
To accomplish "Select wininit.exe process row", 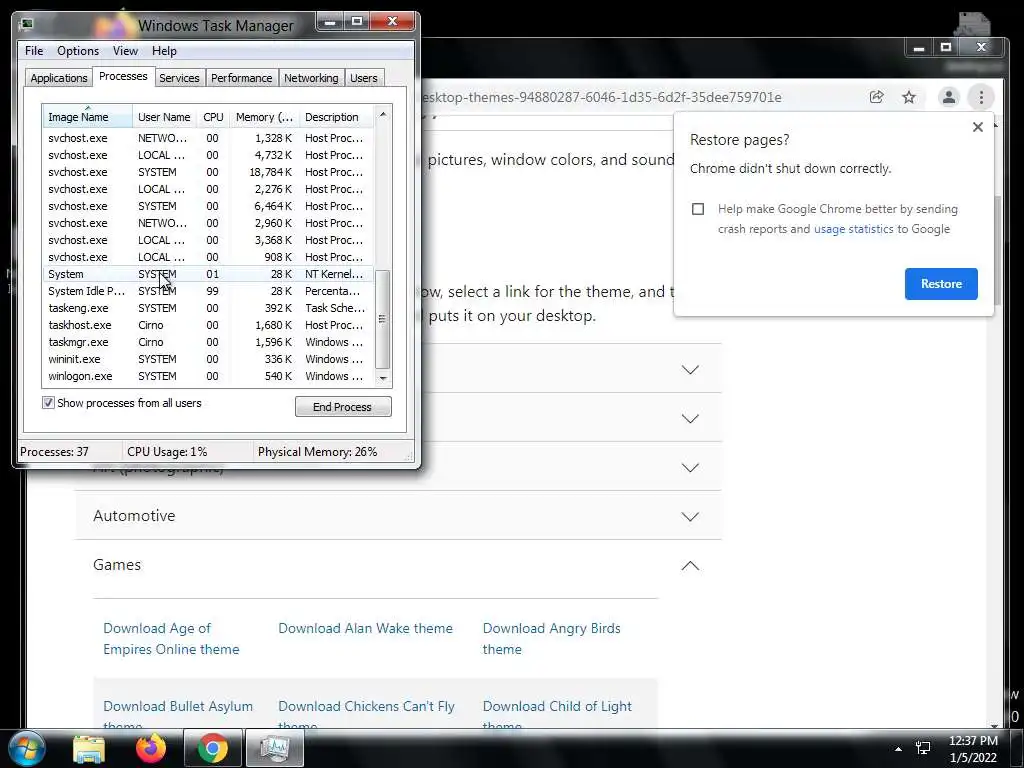I will tap(208, 359).
